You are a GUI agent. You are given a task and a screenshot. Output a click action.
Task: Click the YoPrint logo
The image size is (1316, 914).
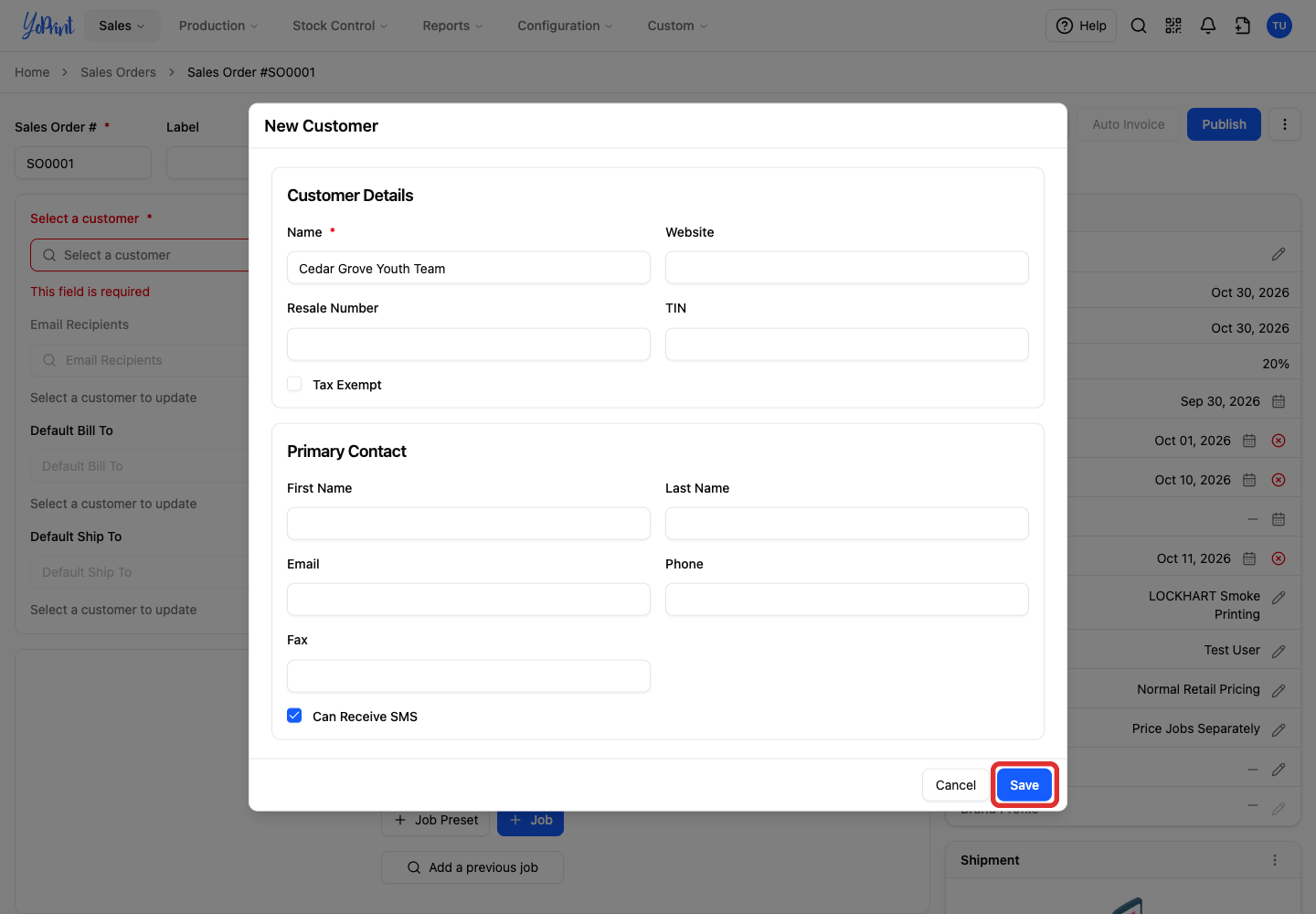pyautogui.click(x=48, y=26)
